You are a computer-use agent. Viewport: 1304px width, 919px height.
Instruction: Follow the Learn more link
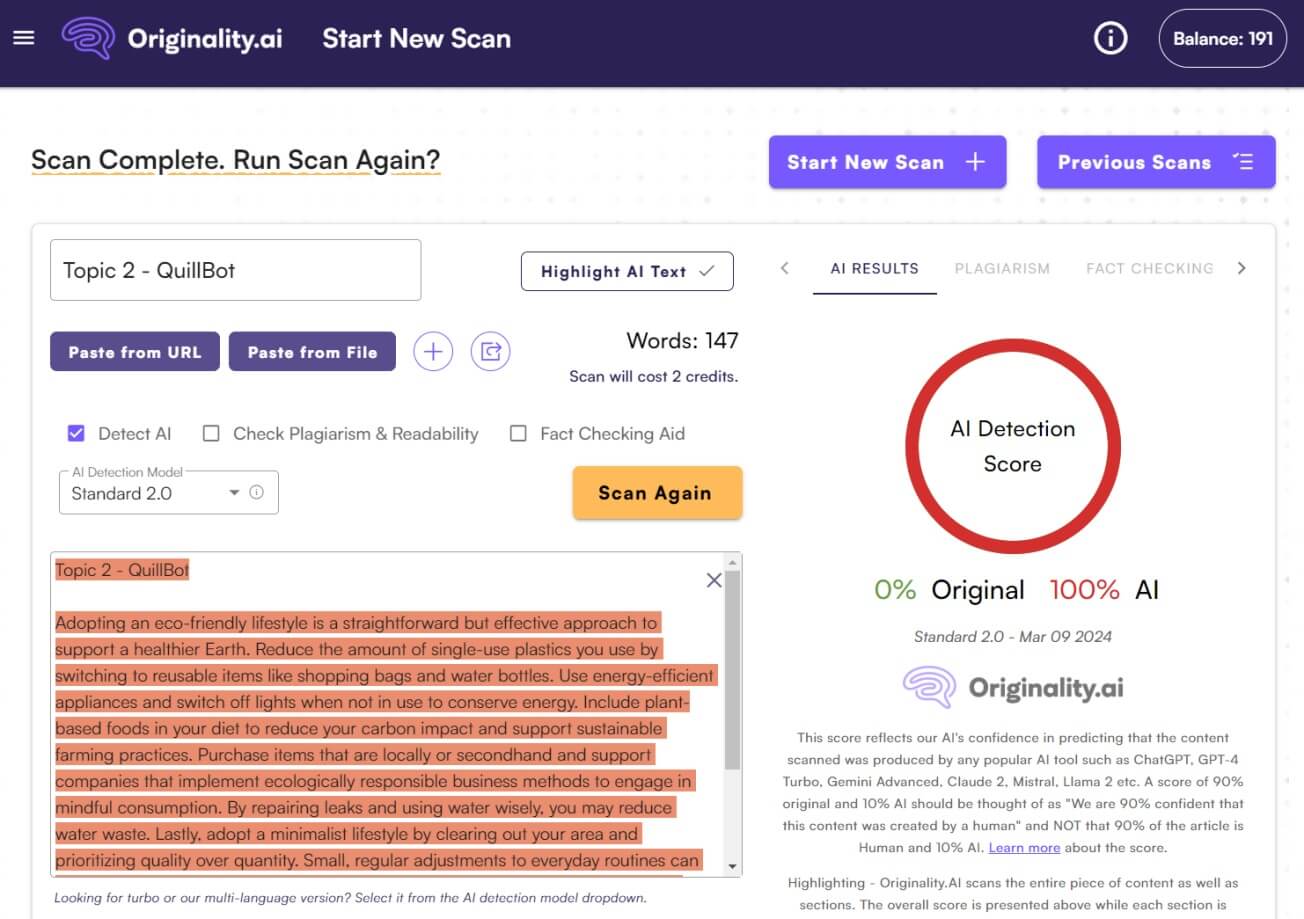(1024, 847)
